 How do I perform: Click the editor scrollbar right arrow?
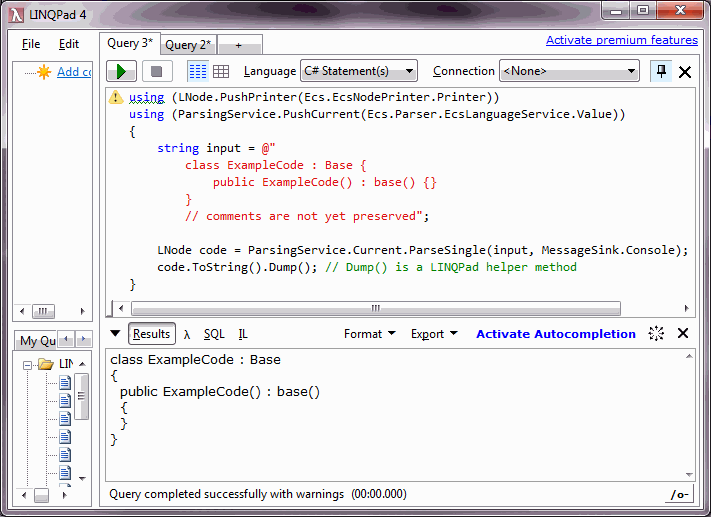[687, 308]
